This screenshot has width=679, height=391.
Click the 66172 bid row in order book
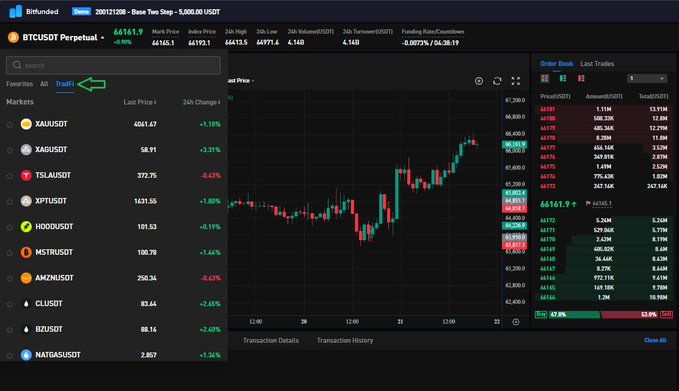(x=604, y=220)
